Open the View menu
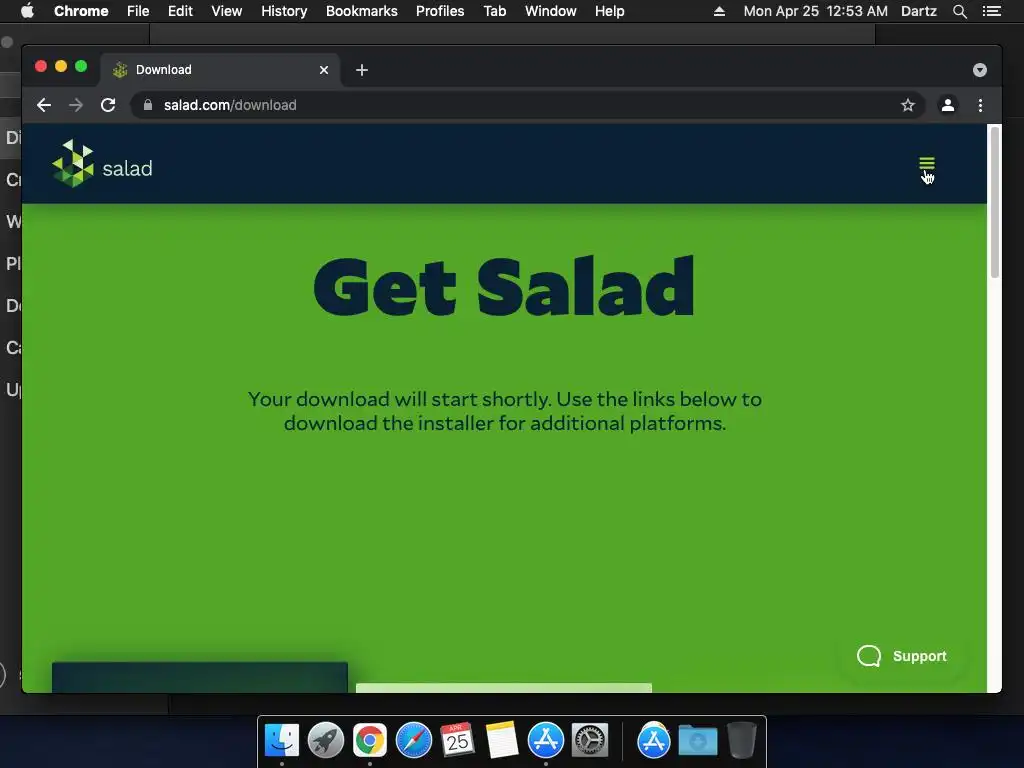 [x=227, y=11]
